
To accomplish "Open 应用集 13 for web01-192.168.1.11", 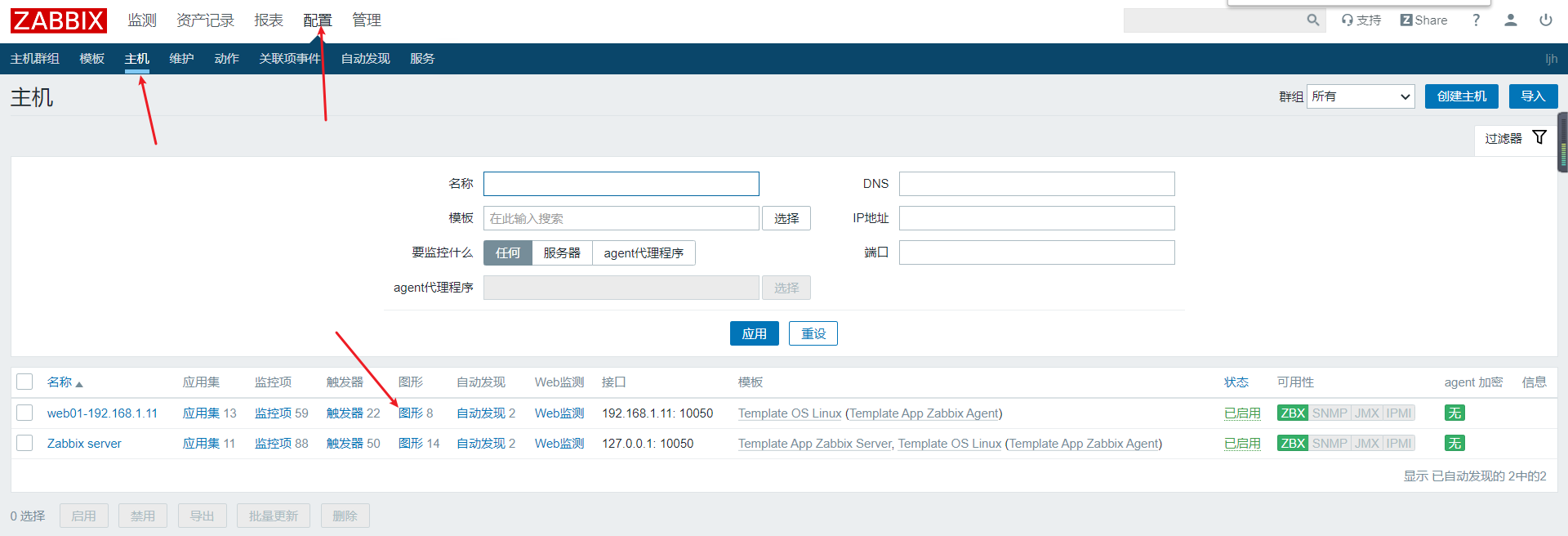I will coord(201,413).
